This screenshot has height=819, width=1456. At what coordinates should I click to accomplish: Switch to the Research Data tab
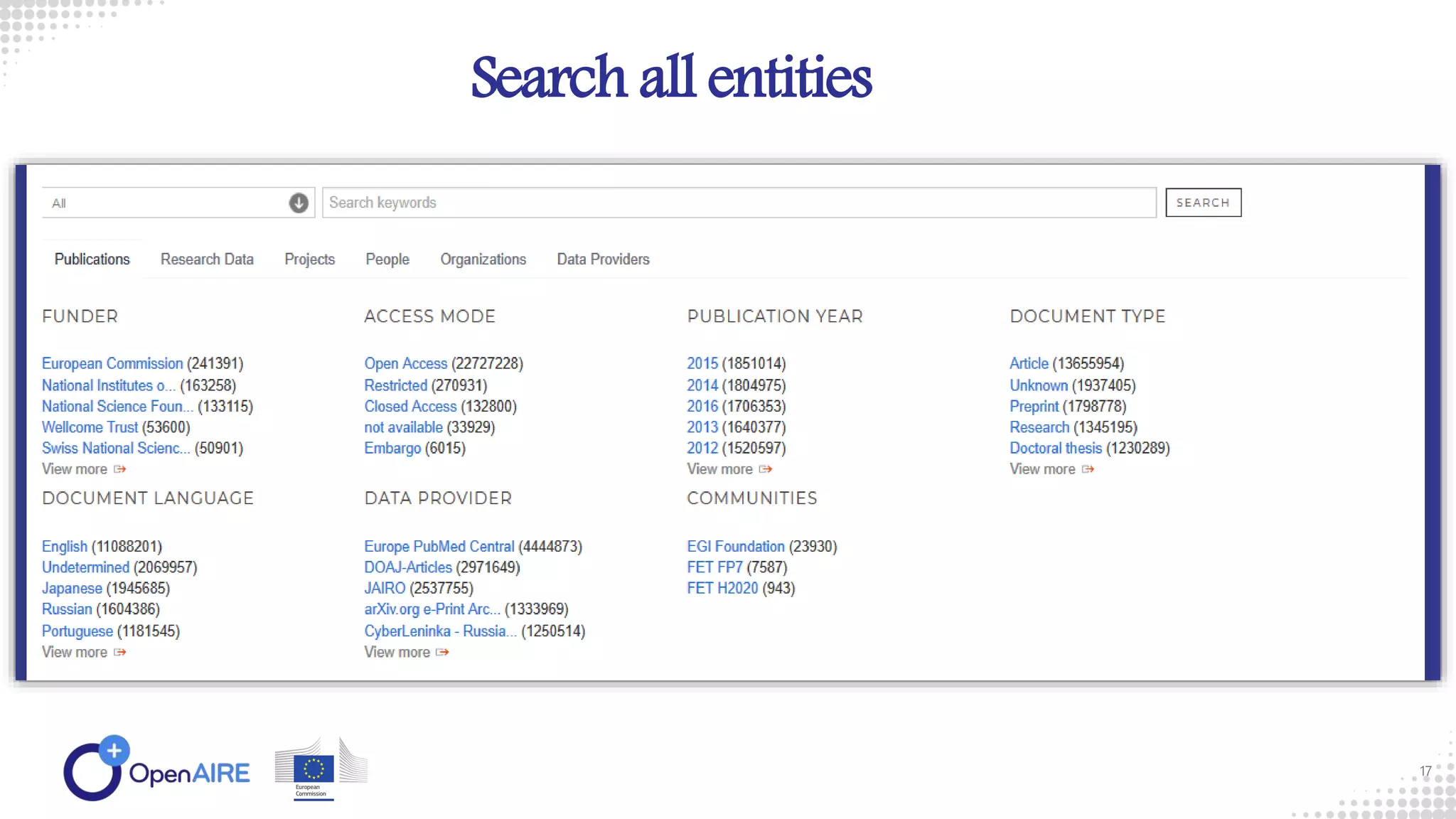207,259
